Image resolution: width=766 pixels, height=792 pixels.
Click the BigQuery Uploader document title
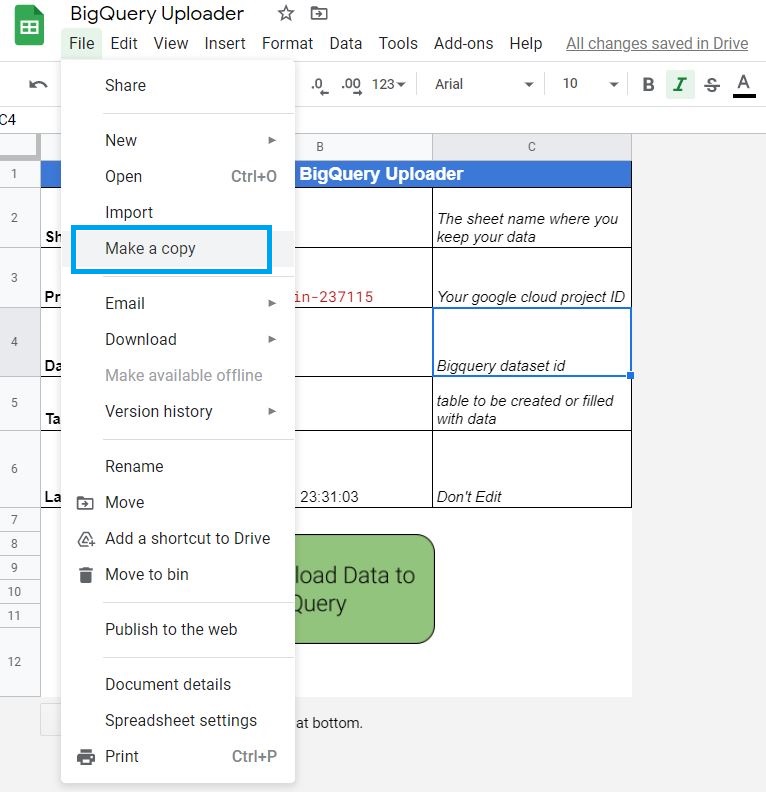(x=157, y=14)
